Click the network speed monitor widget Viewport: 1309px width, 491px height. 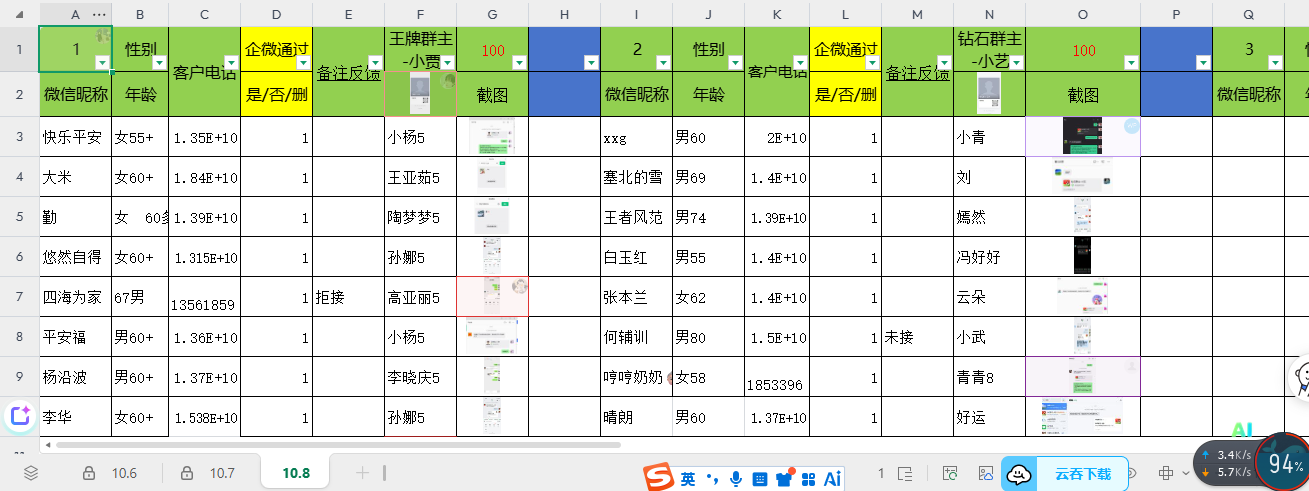(x=1228, y=462)
